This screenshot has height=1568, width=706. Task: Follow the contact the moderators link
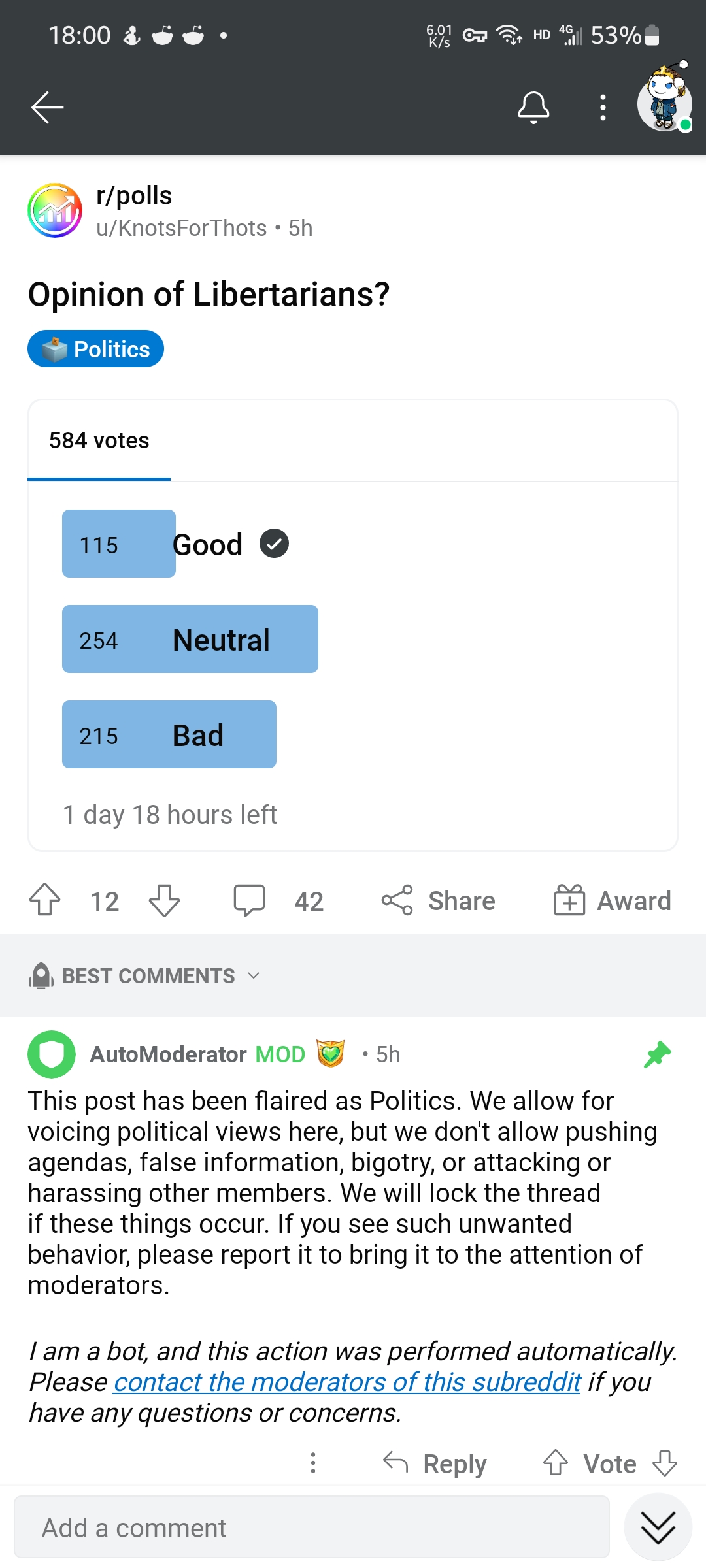click(347, 1382)
